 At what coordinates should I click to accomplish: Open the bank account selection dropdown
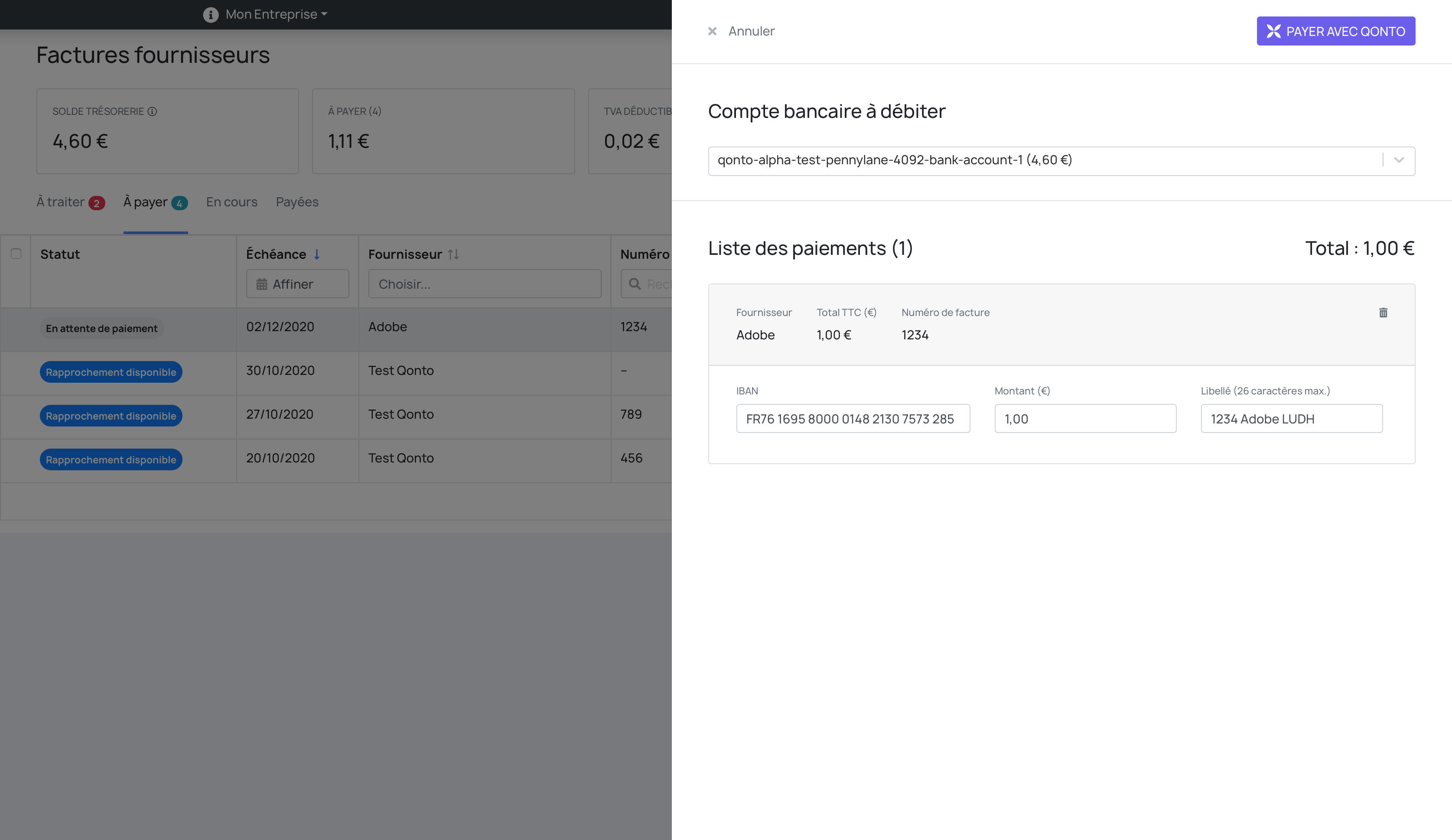[1061, 161]
